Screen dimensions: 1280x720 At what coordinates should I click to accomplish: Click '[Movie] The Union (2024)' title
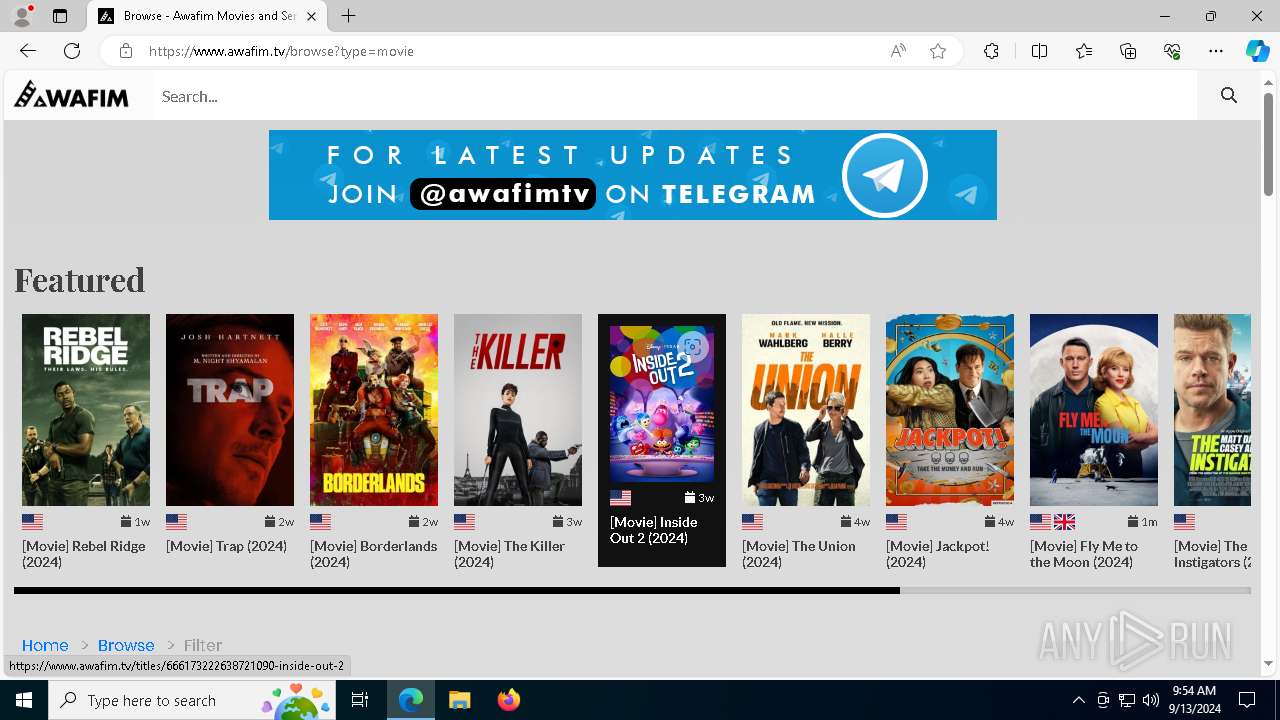pos(799,554)
